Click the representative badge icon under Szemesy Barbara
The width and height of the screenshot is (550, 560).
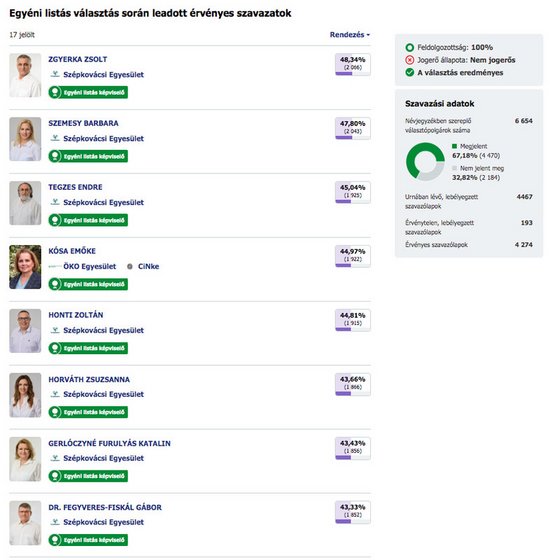click(x=55, y=156)
